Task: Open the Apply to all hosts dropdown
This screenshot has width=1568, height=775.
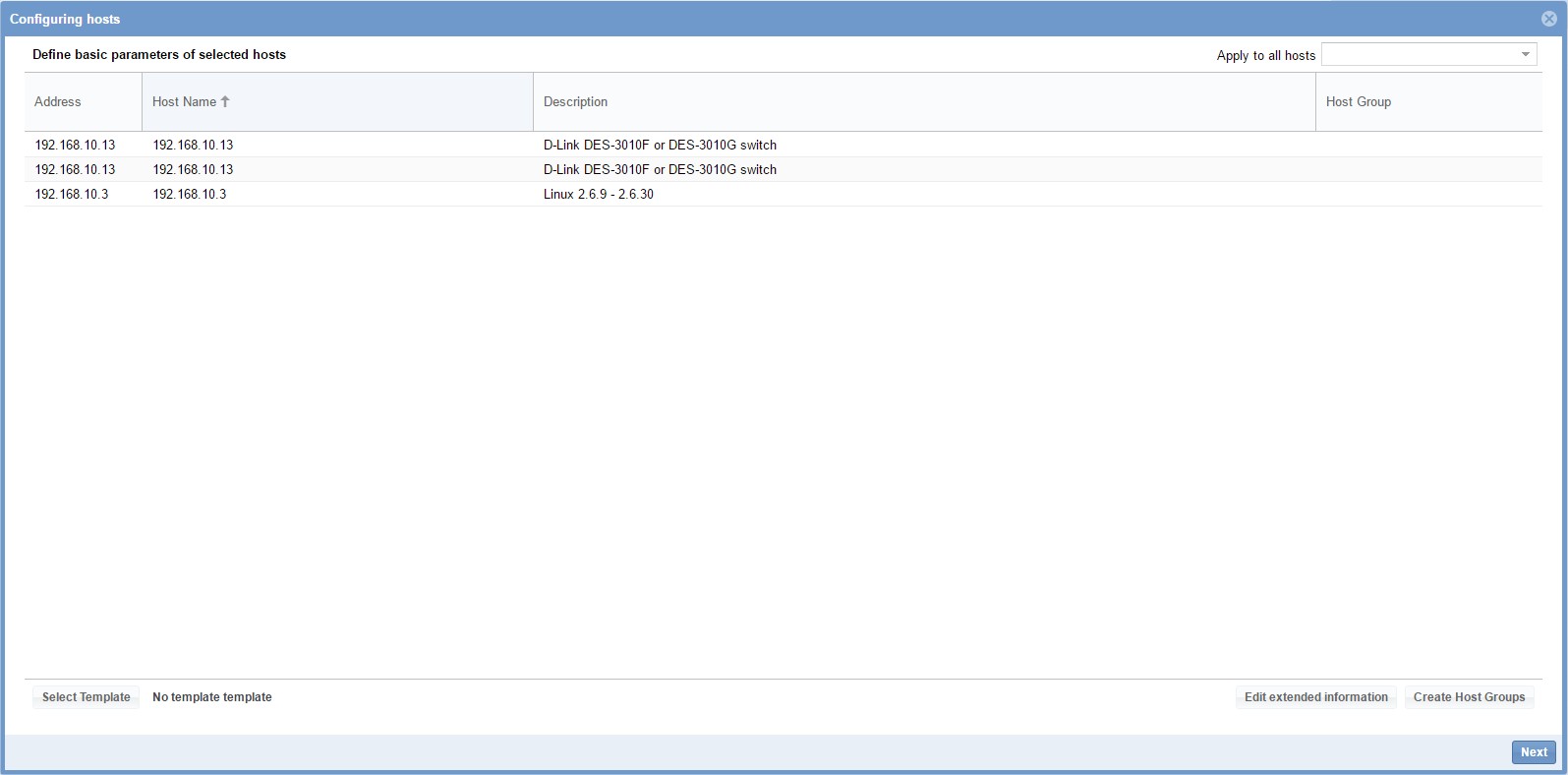Action: tap(1525, 55)
